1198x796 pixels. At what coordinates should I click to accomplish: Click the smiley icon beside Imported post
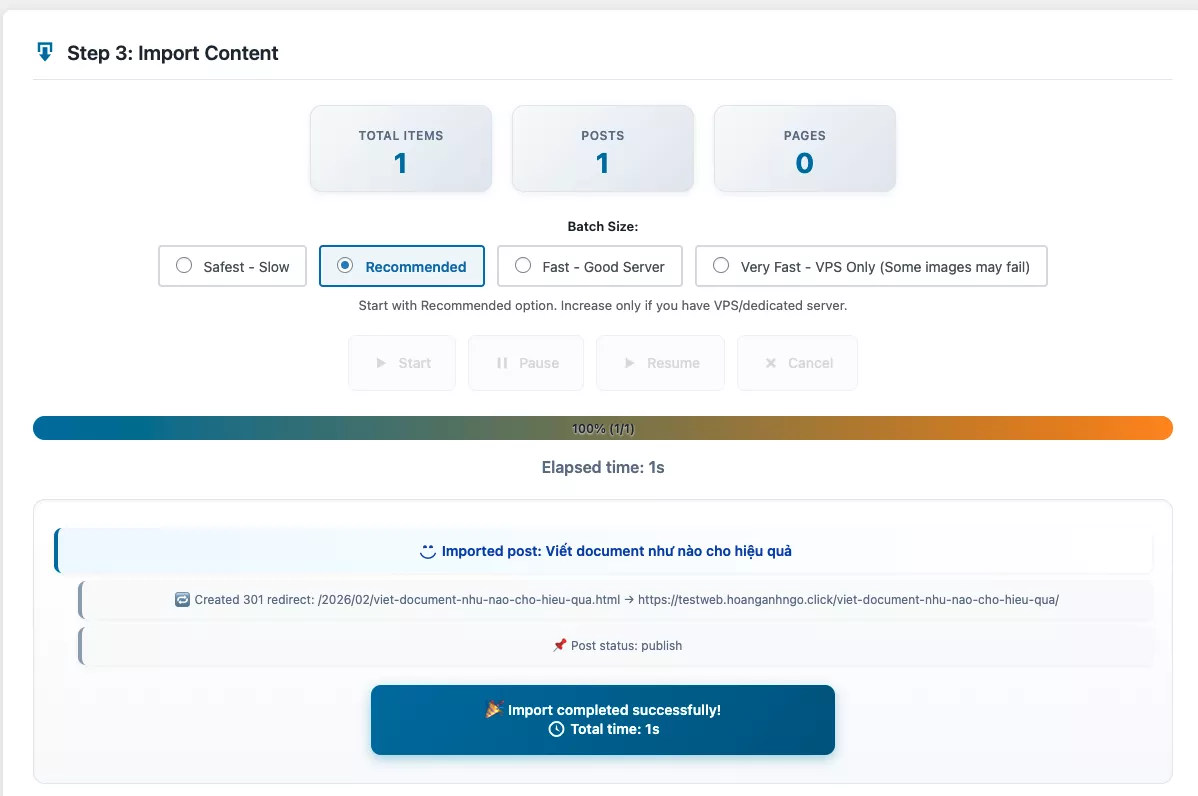427,551
